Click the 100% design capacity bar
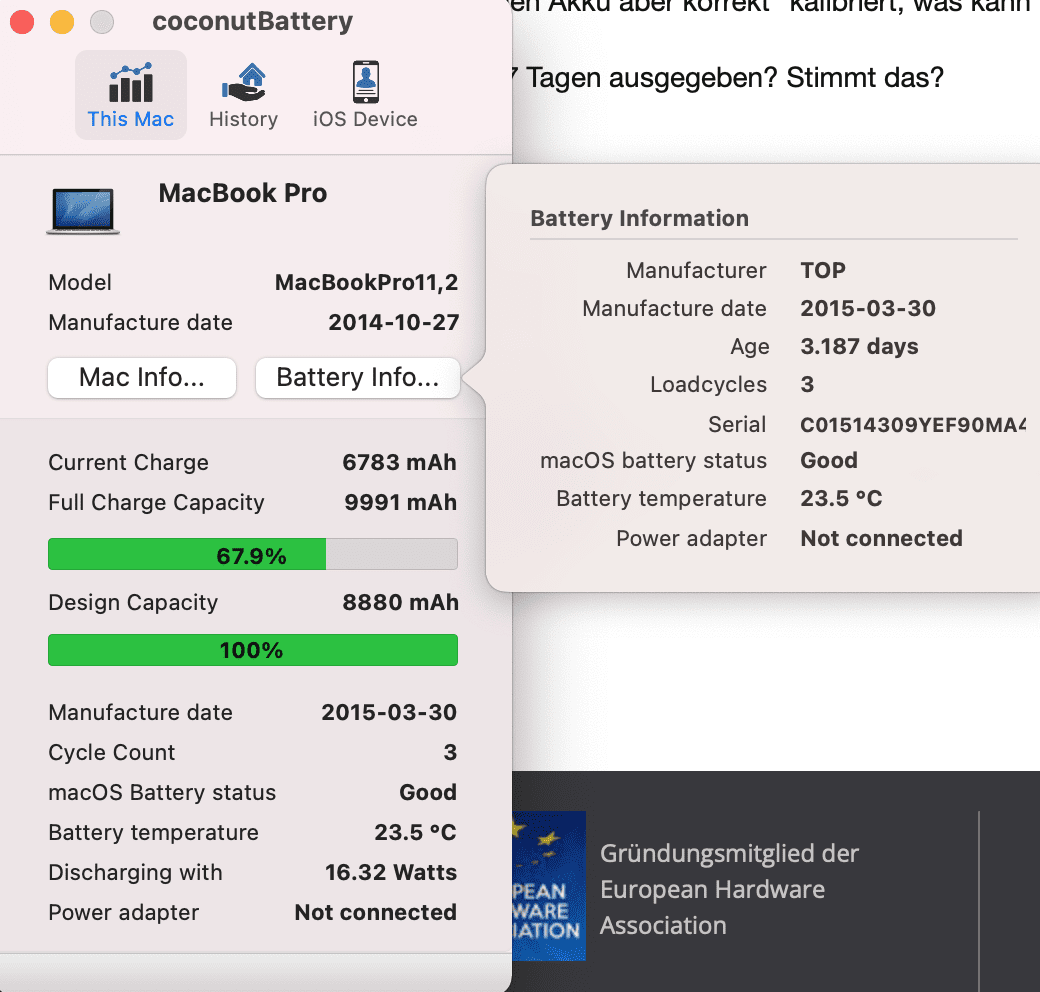The width and height of the screenshot is (1040, 992). click(x=253, y=650)
